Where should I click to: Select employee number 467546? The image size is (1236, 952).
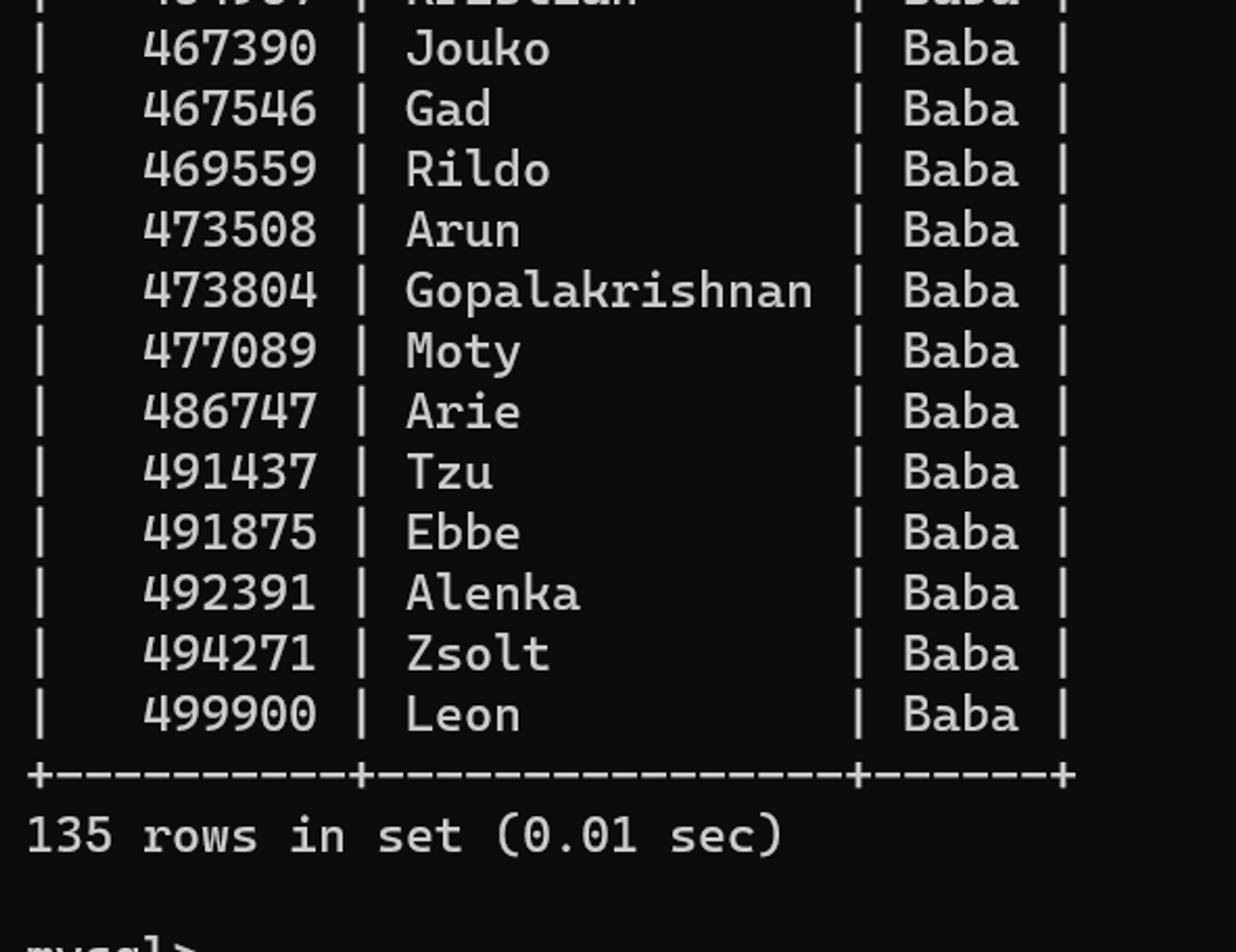click(230, 109)
